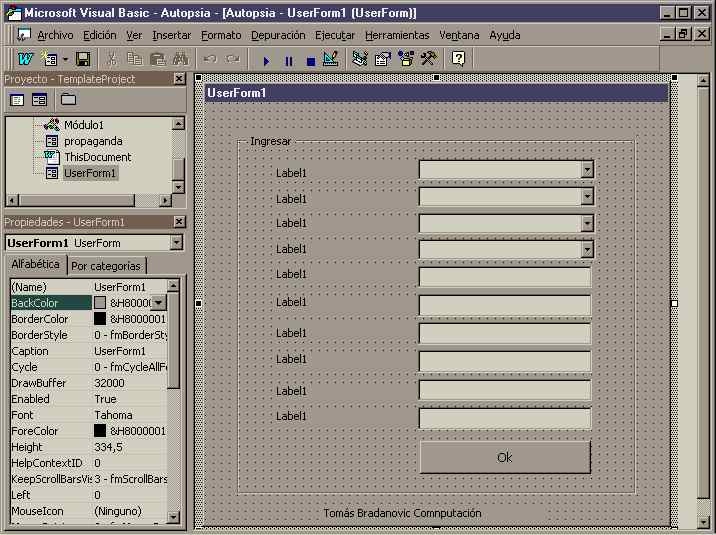Viewport: 716px width, 535px height.
Task: Run the macro with the play icon
Action: click(266, 60)
